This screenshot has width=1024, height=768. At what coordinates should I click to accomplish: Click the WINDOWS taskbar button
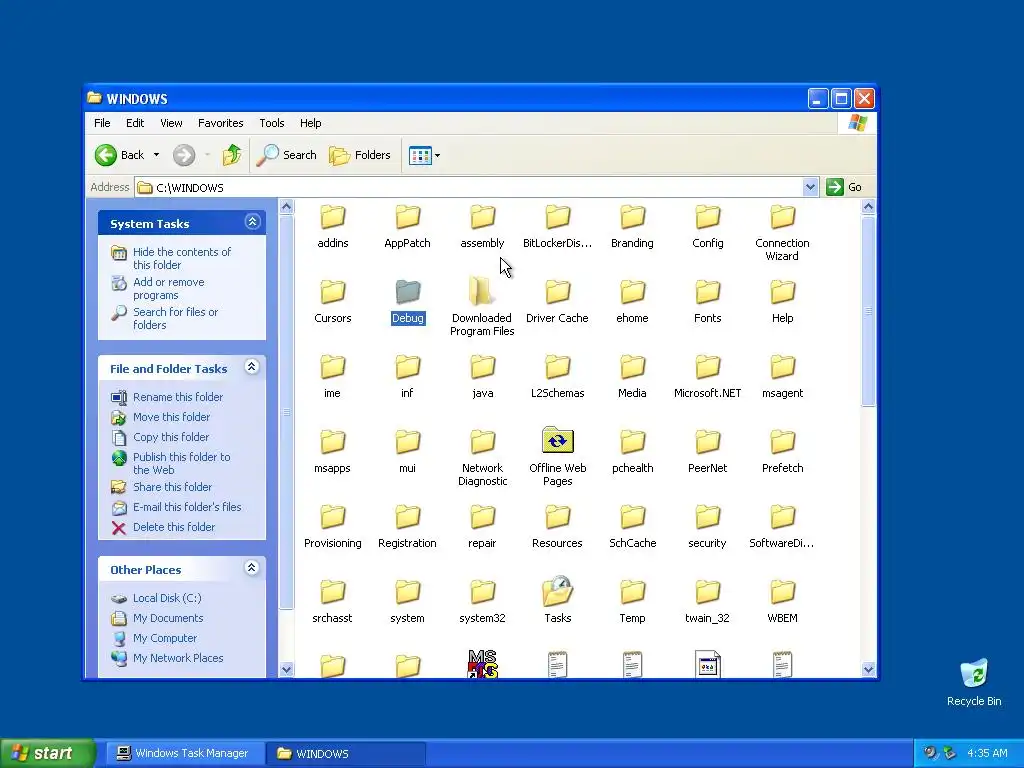pos(346,753)
